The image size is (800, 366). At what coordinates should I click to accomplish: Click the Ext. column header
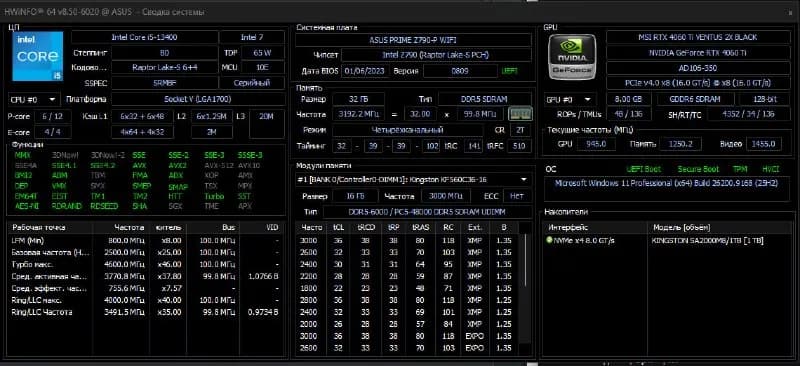coord(474,228)
